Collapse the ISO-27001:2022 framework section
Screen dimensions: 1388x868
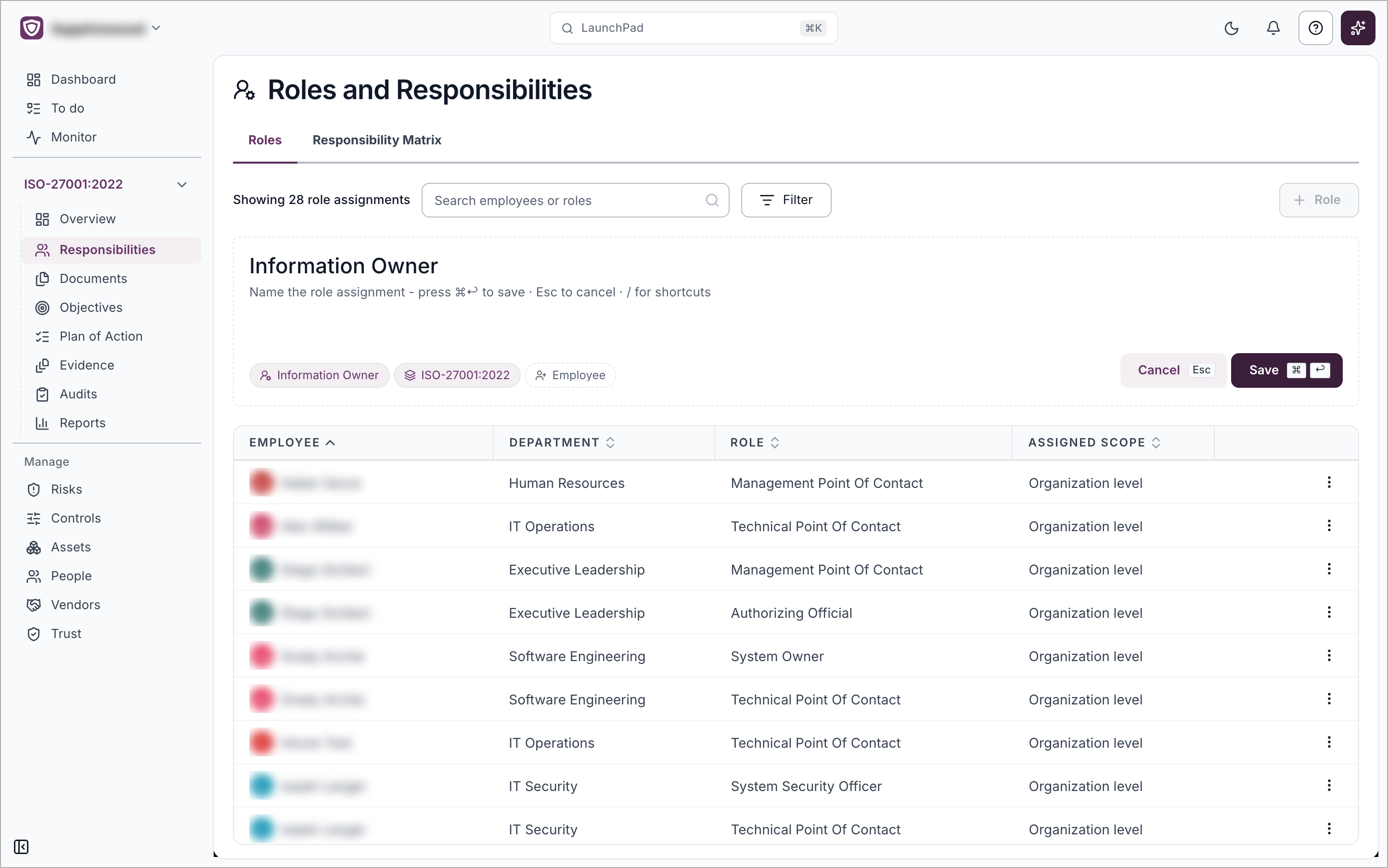click(182, 184)
